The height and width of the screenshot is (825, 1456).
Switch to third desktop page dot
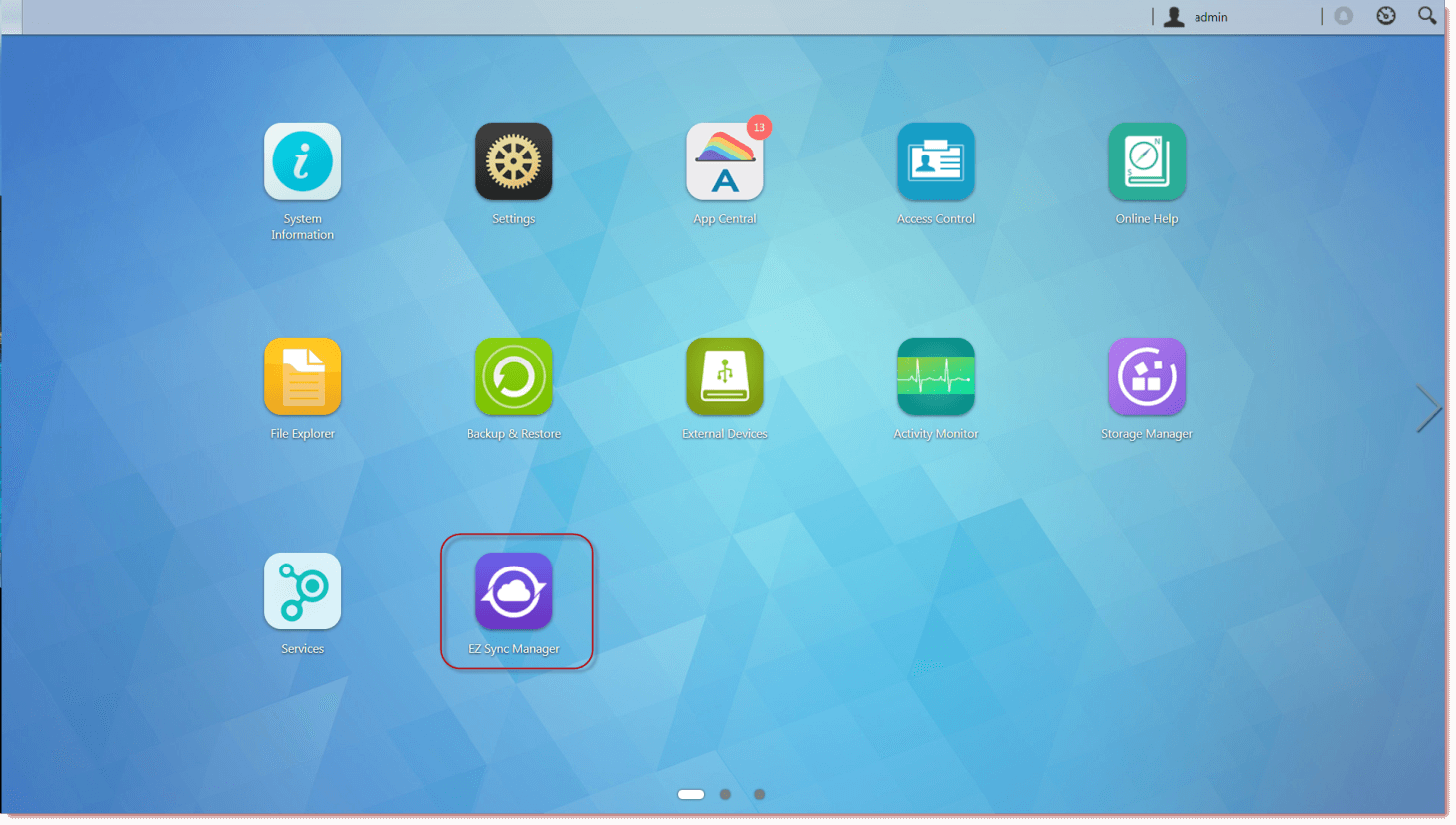(x=759, y=794)
